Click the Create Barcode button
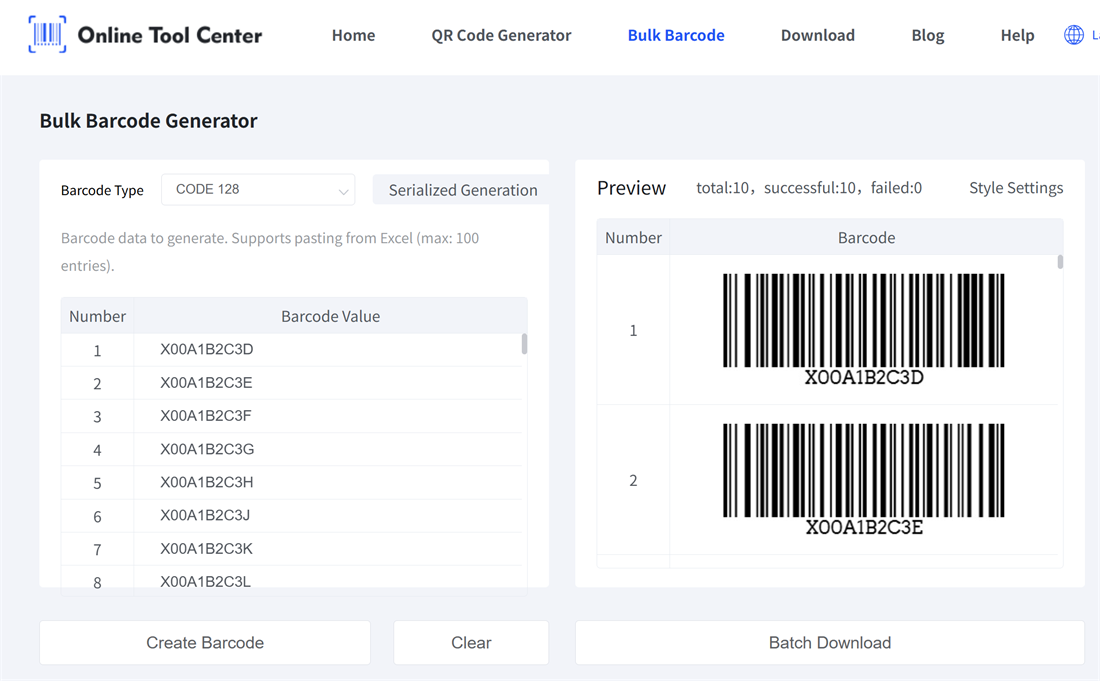 [x=204, y=642]
